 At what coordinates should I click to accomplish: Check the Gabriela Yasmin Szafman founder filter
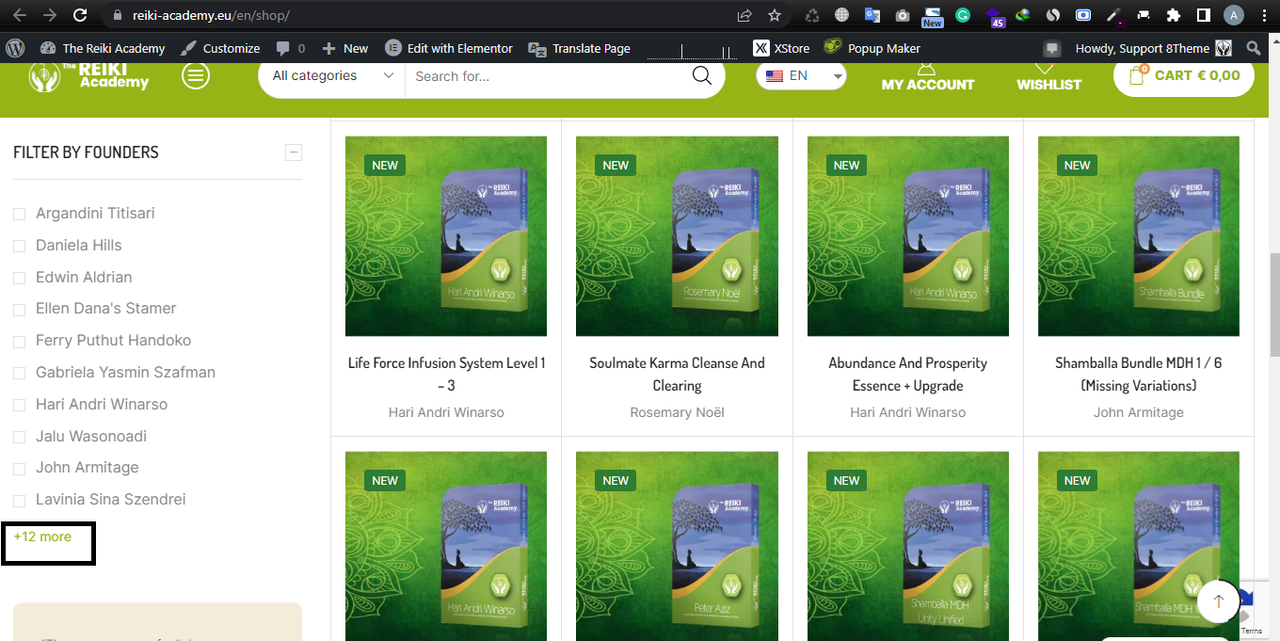tap(19, 373)
